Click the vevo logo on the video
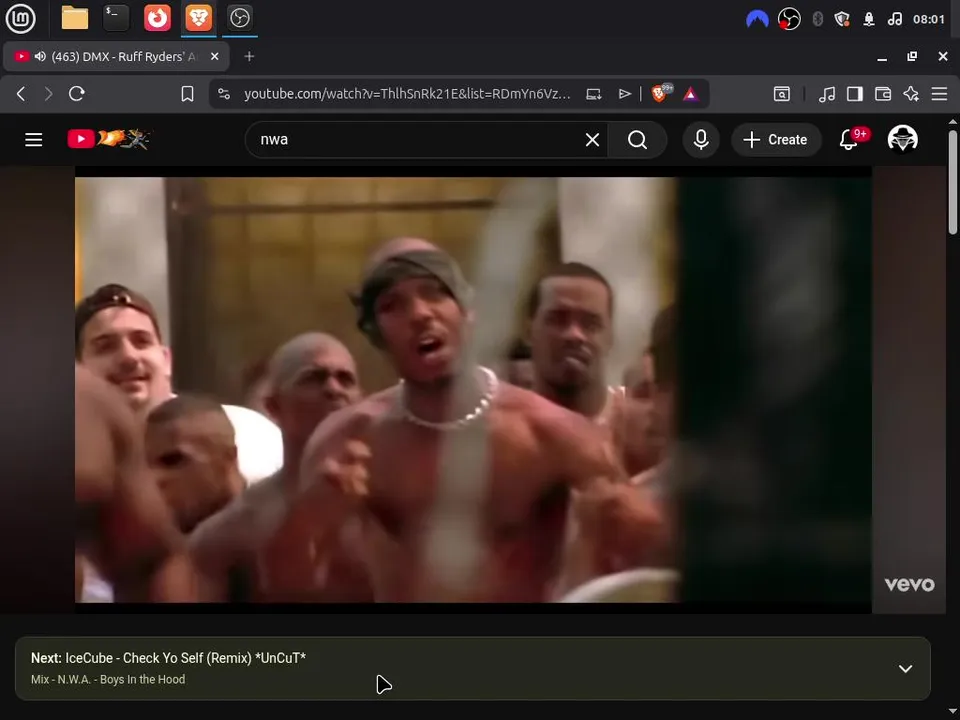The image size is (960, 720). pyautogui.click(x=909, y=584)
